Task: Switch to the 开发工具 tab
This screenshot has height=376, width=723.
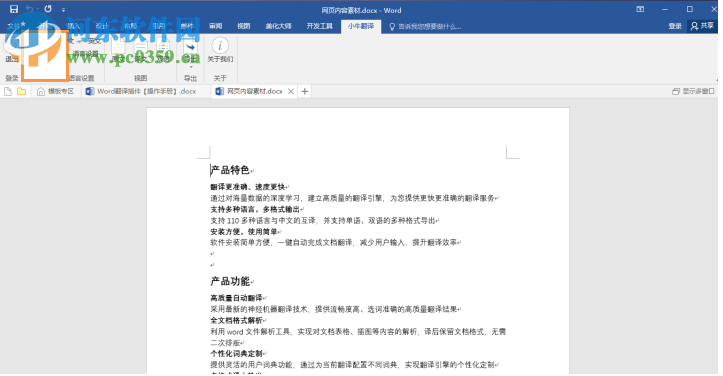Action: (320, 26)
